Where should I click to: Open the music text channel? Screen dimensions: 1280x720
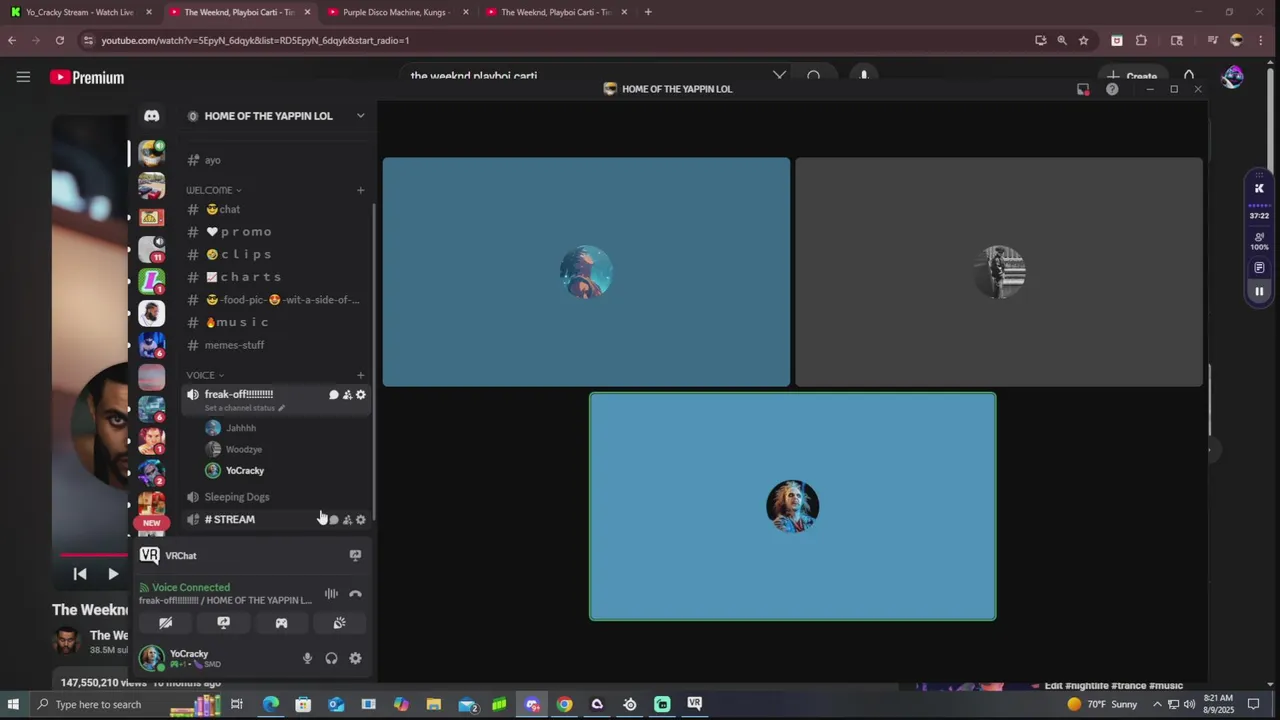pos(275,322)
